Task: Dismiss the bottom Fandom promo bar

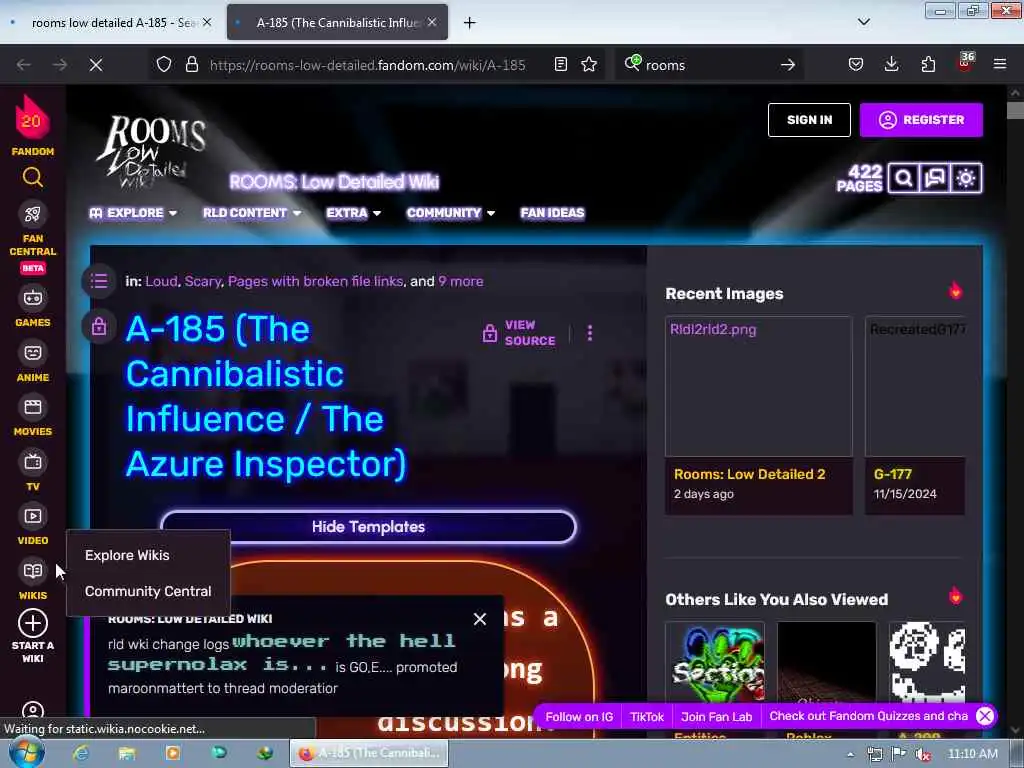Action: click(985, 716)
